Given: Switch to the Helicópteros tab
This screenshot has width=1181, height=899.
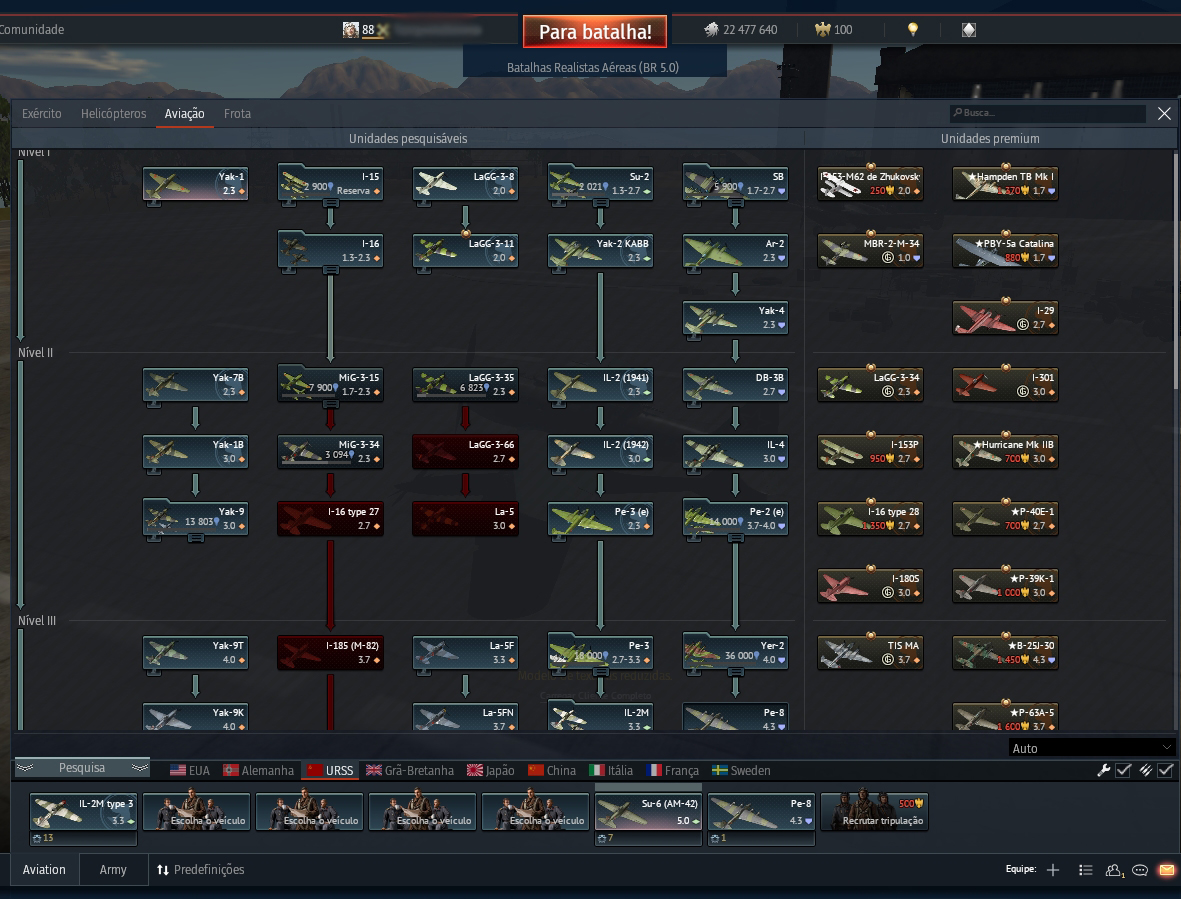Looking at the screenshot, I should tap(114, 114).
